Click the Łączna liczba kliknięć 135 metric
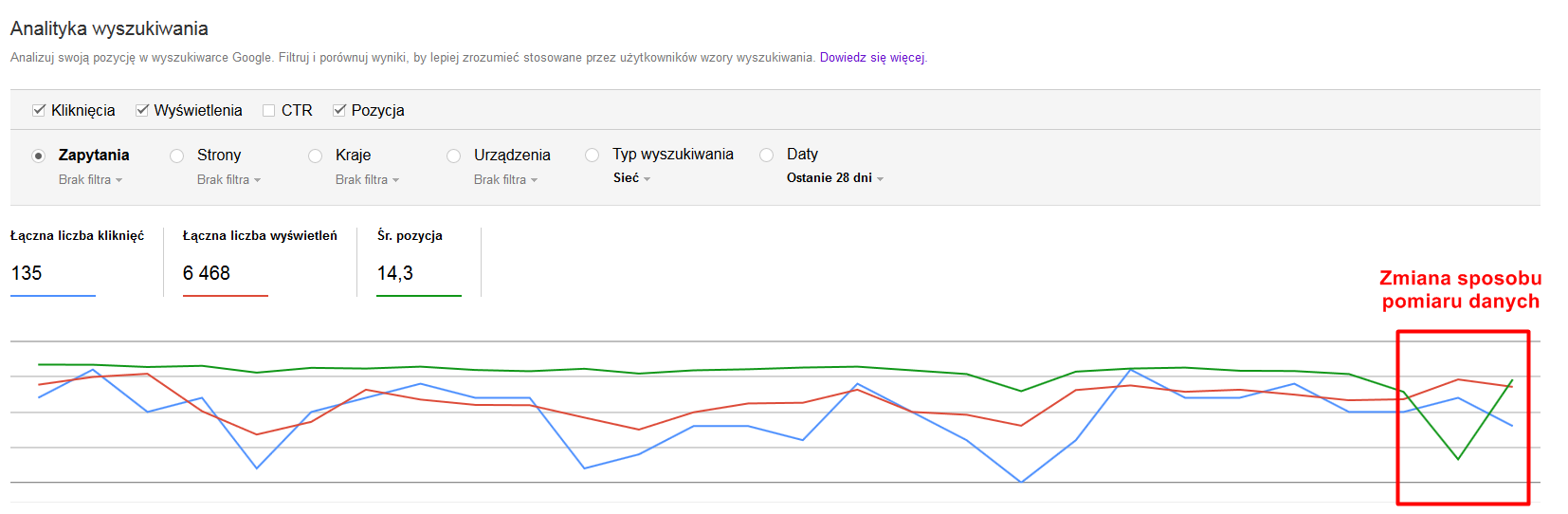 click(x=78, y=261)
